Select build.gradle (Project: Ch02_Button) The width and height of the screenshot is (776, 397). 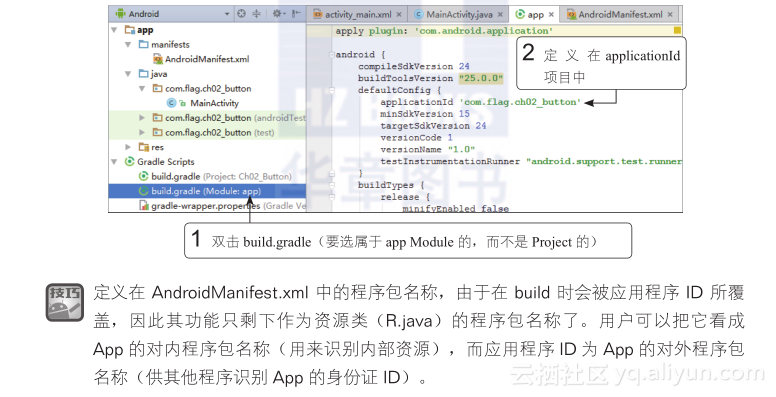click(221, 176)
